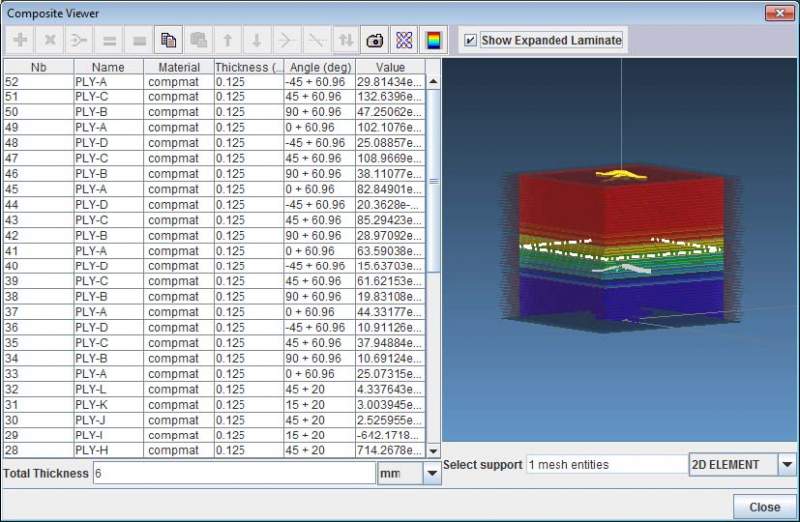800x522 pixels.
Task: Take a snapshot with the camera icon
Action: pos(375,40)
